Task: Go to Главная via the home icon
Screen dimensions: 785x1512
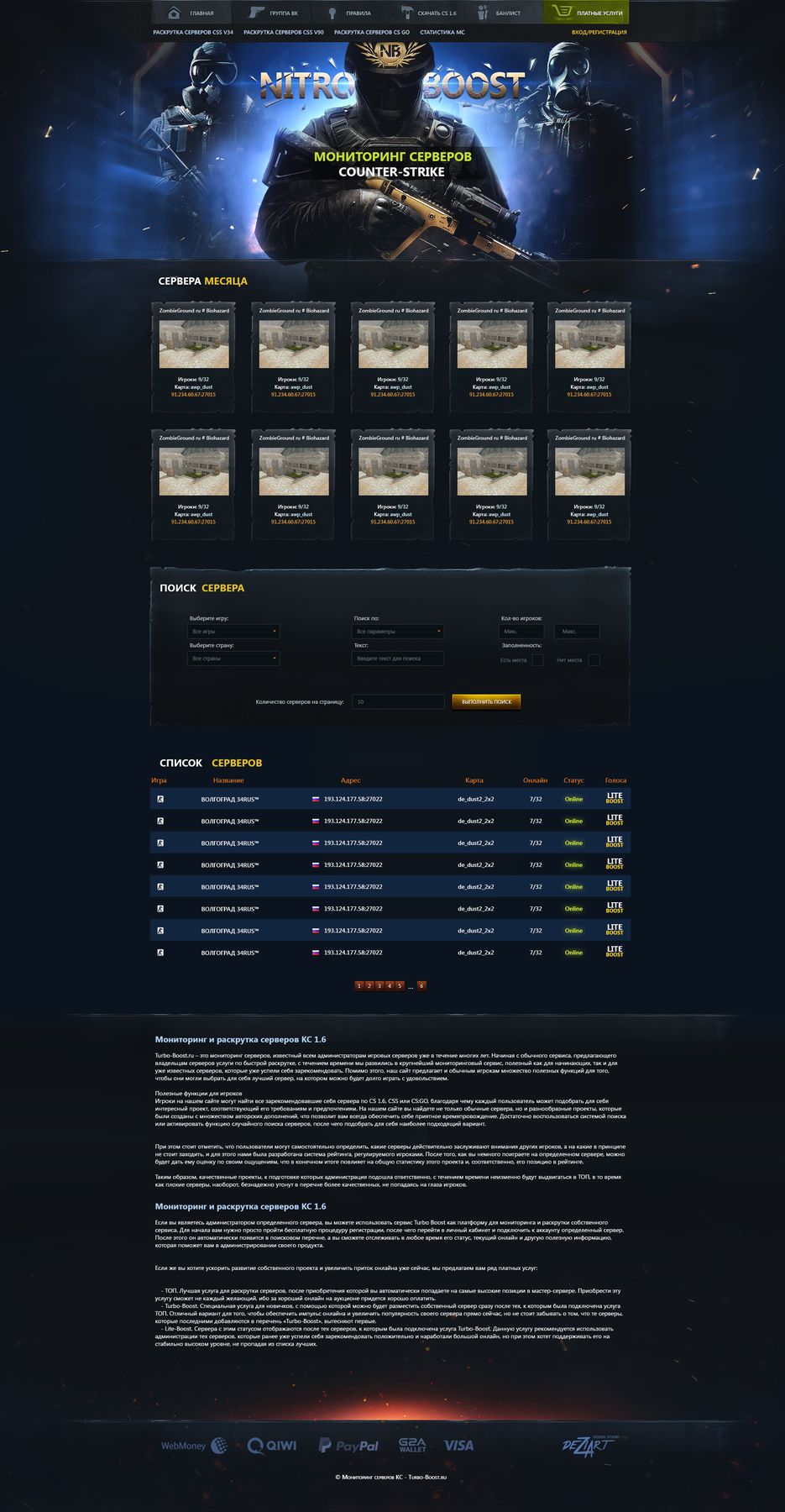Action: click(x=174, y=13)
